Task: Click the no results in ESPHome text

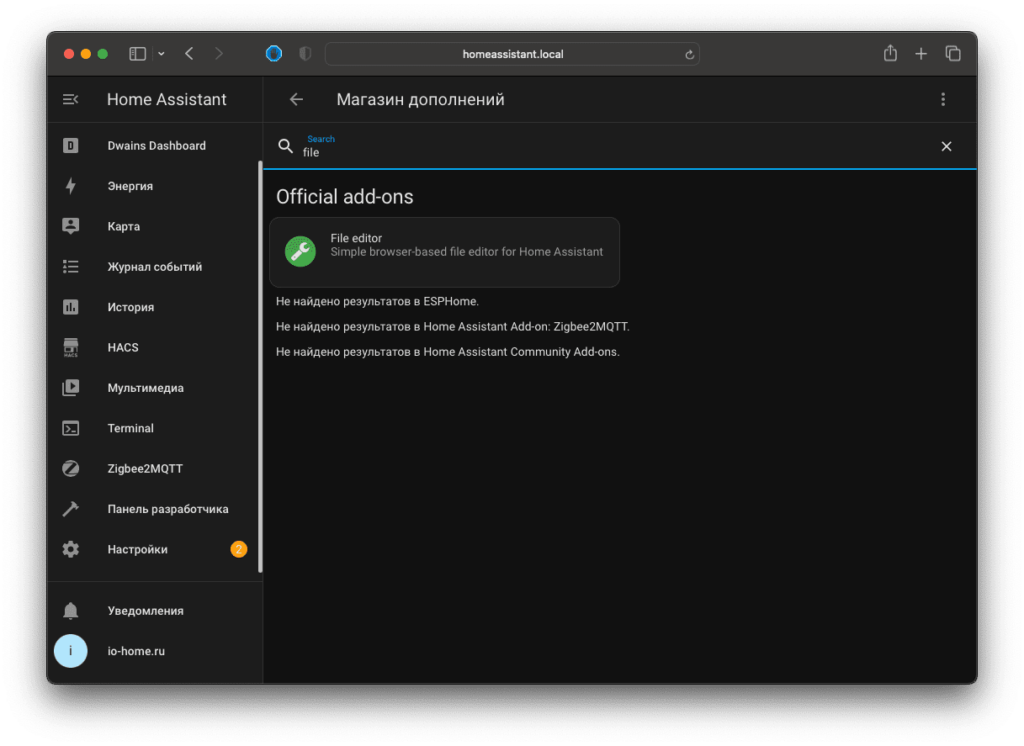Action: [377, 301]
